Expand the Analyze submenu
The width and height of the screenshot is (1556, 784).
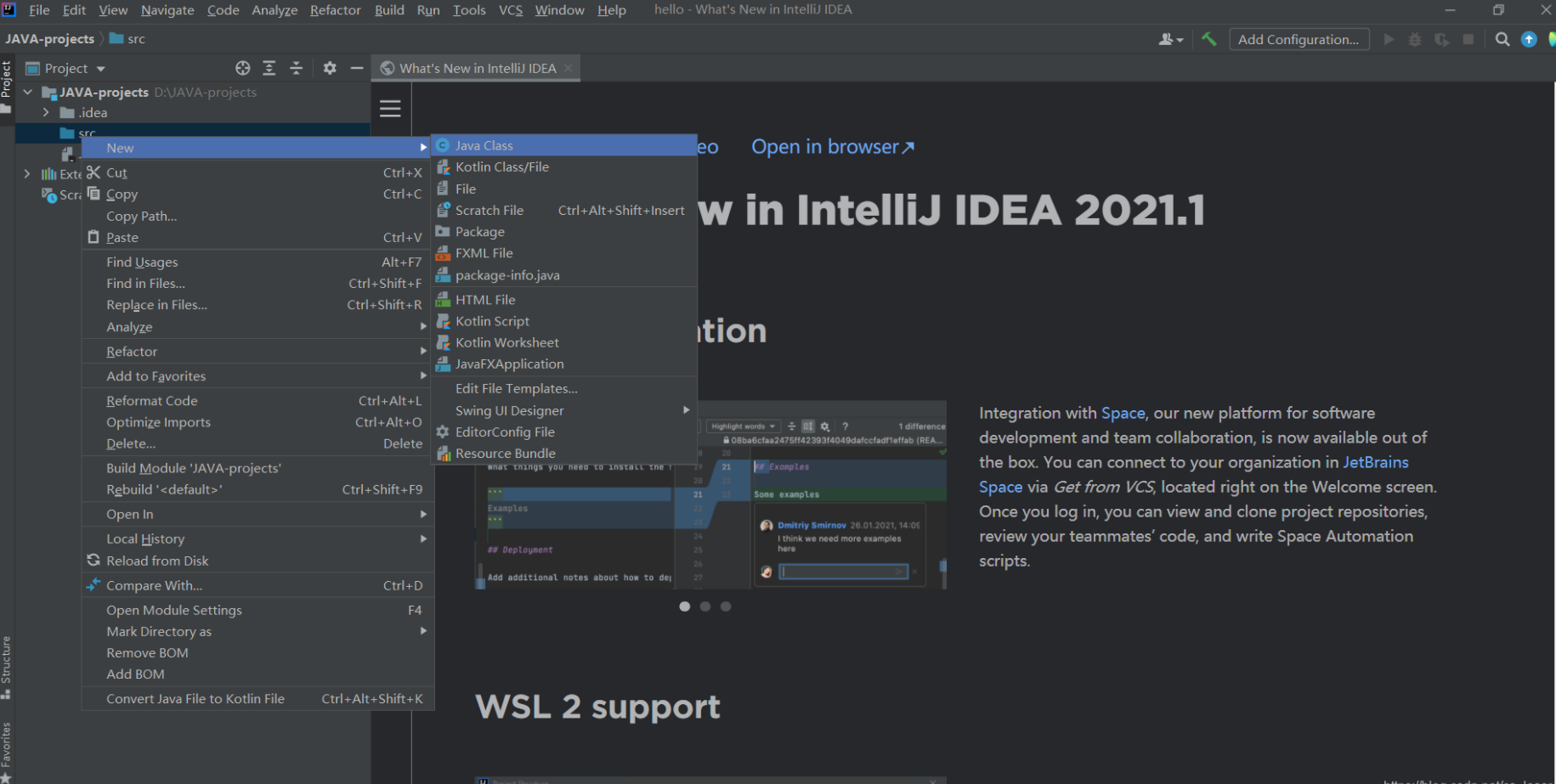[257, 327]
